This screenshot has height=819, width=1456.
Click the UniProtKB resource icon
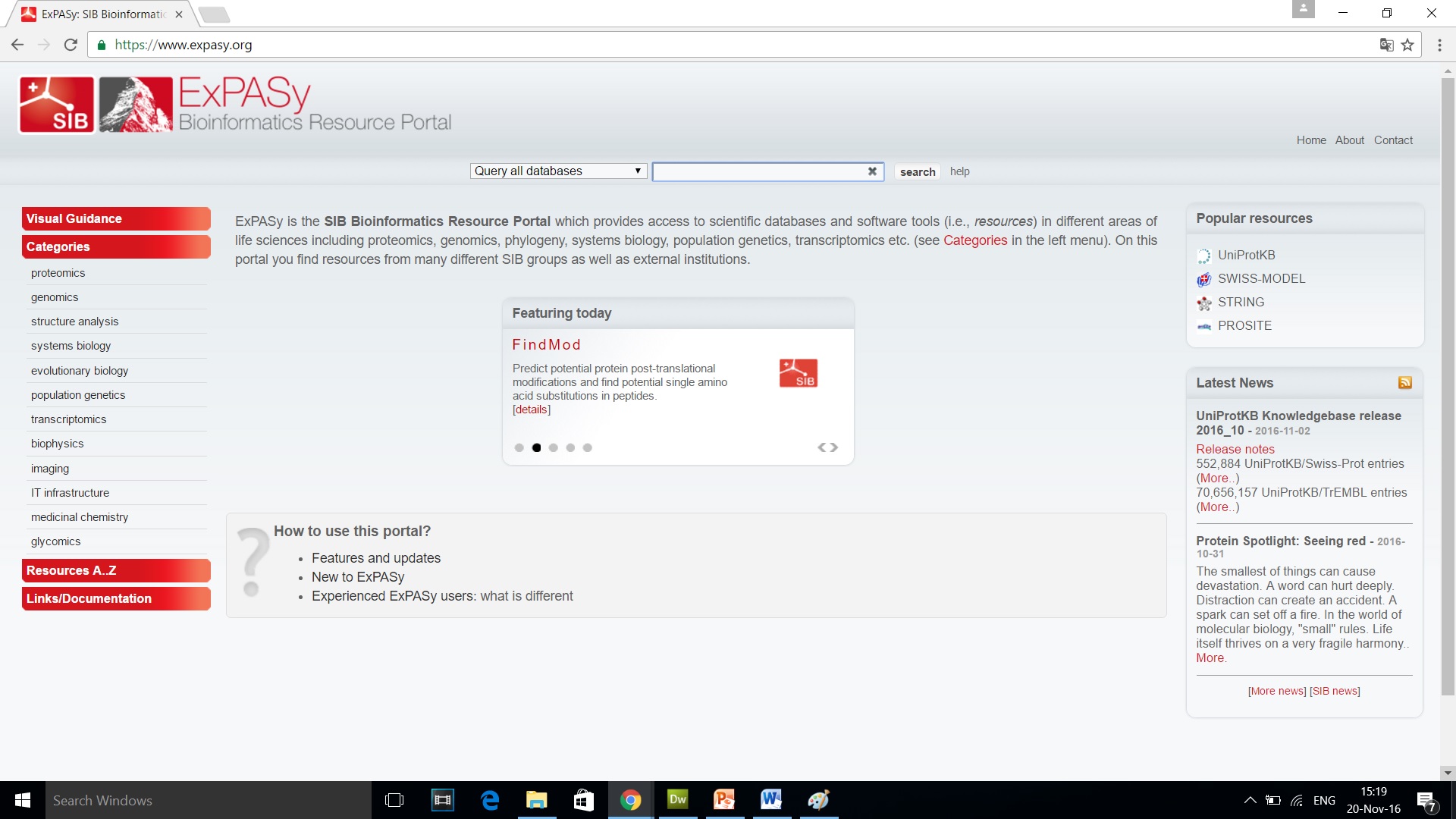click(1204, 256)
